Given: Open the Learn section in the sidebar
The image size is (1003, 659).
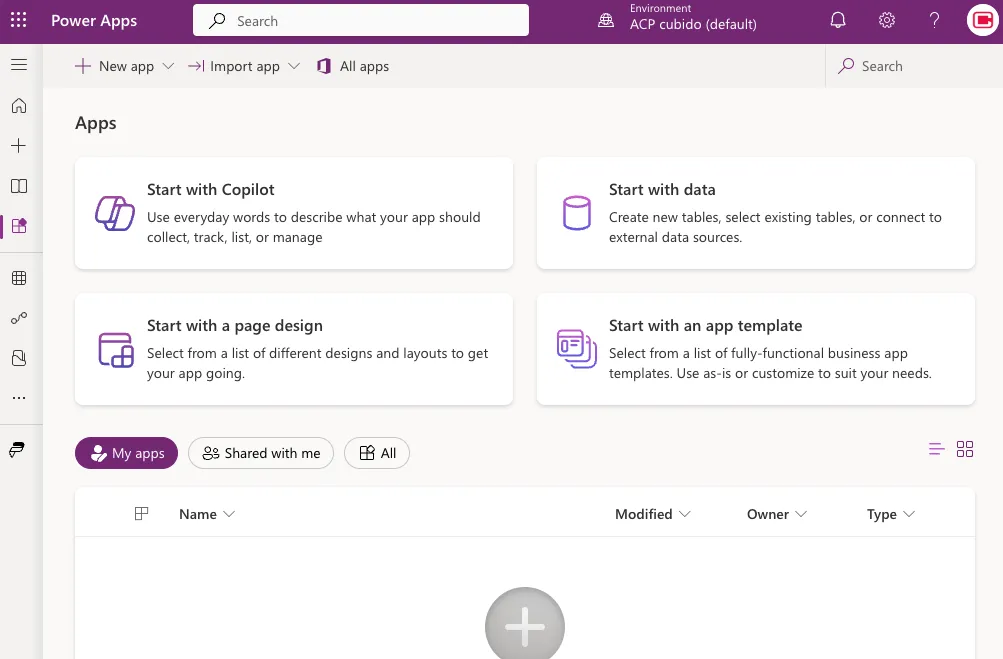Looking at the screenshot, I should pos(19,186).
